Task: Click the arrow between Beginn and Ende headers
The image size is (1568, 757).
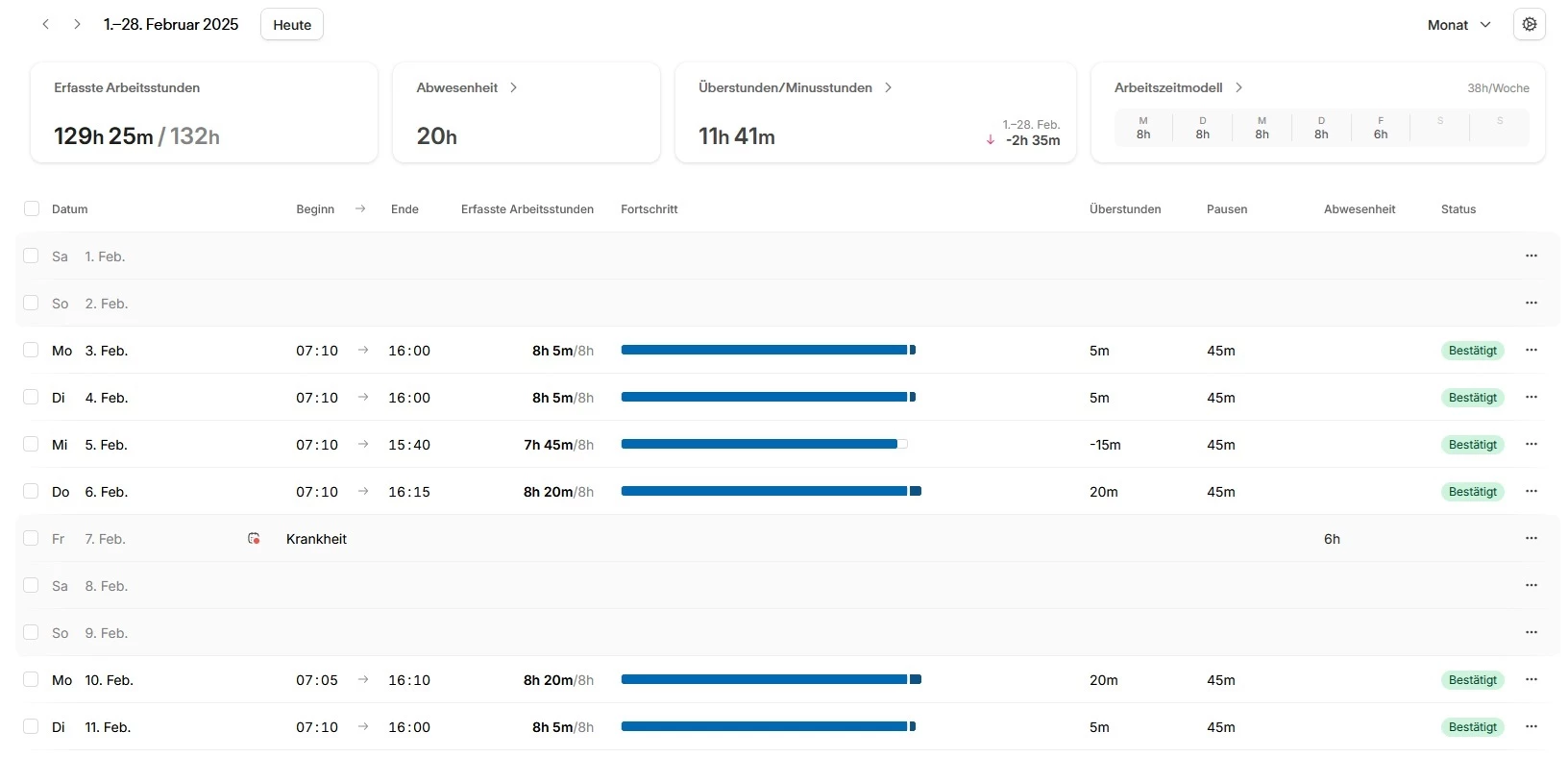Action: [x=360, y=208]
